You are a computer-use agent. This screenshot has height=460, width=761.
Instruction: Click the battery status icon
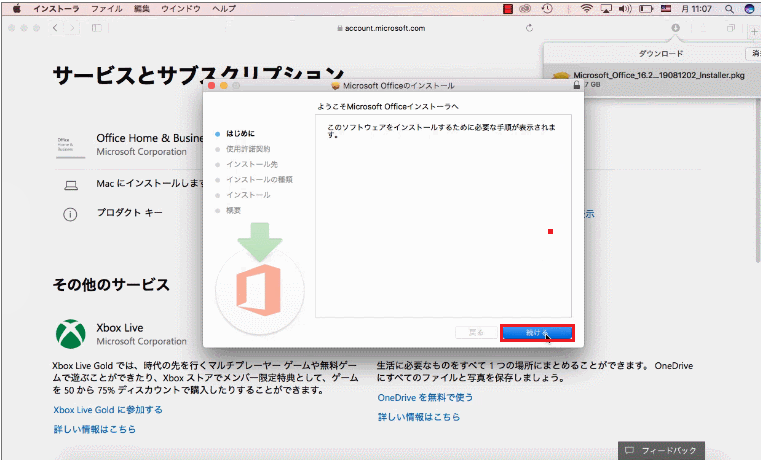pyautogui.click(x=645, y=9)
